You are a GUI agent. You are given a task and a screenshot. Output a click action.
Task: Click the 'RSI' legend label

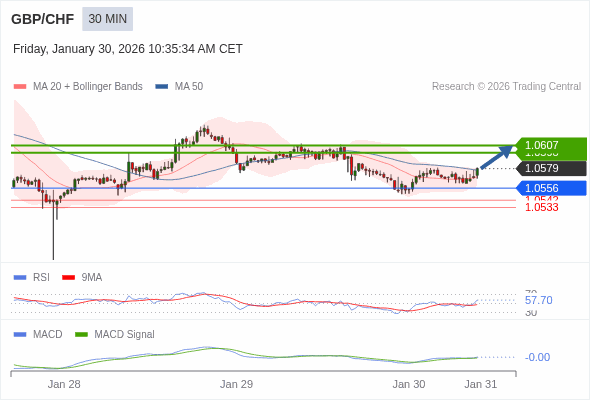click(x=41, y=278)
